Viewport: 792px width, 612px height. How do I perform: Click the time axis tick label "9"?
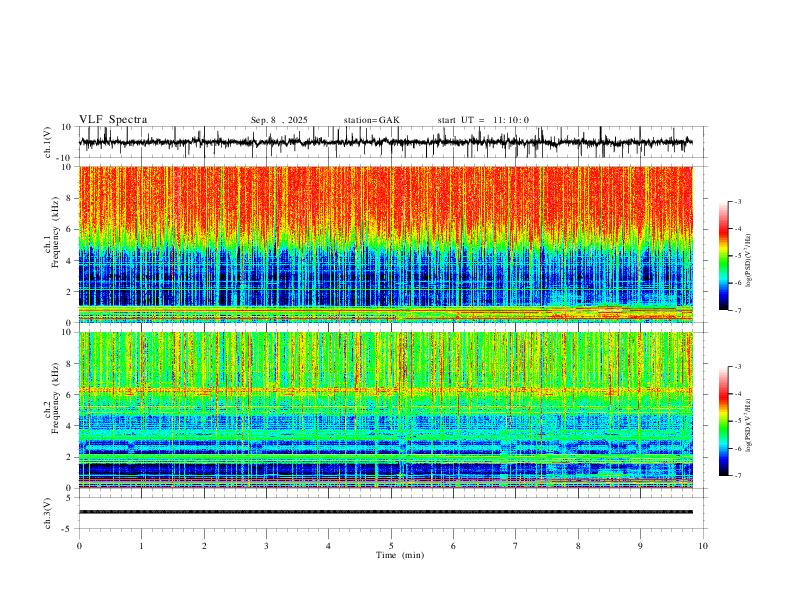tap(640, 546)
